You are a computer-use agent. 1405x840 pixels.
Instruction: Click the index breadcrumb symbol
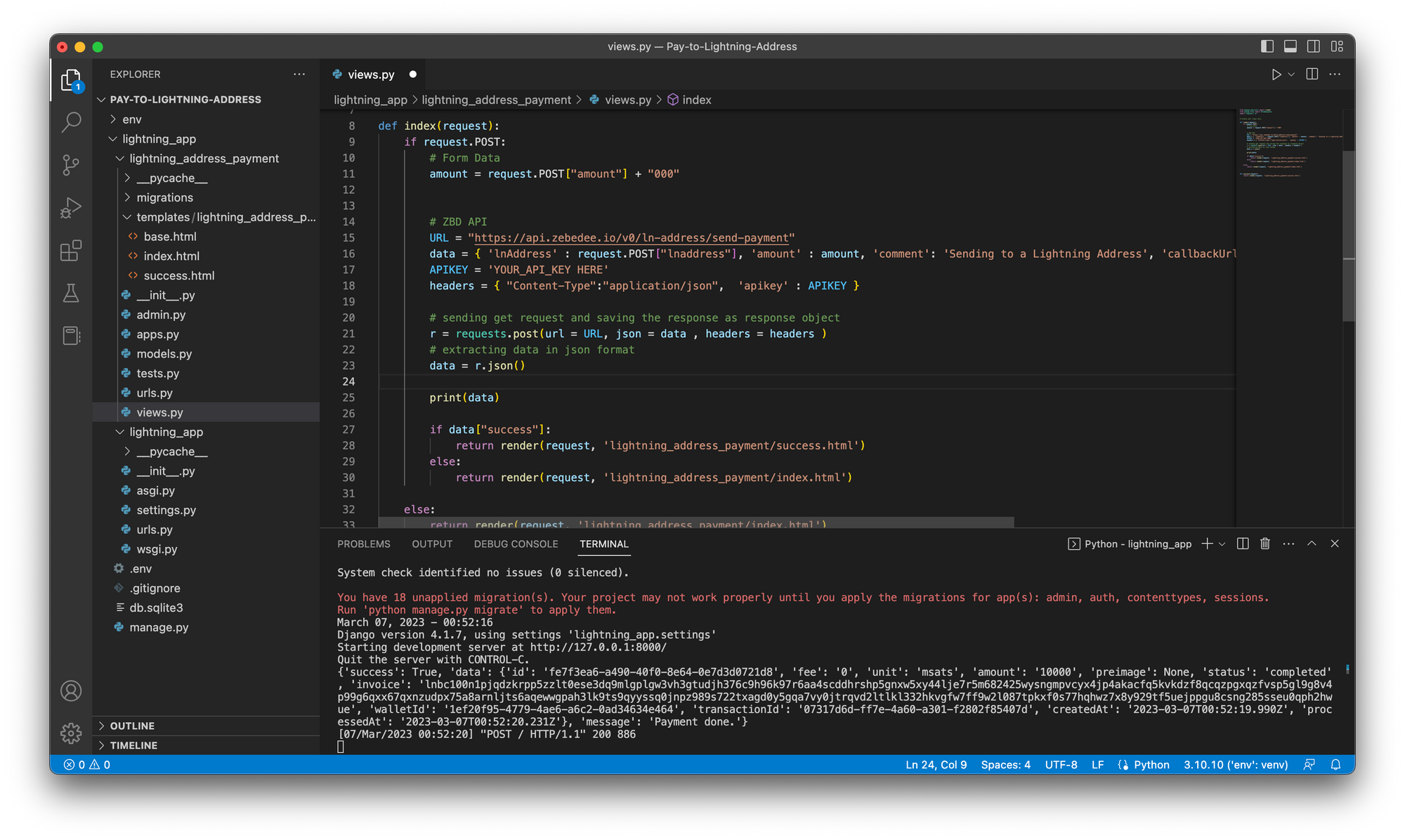tap(689, 100)
